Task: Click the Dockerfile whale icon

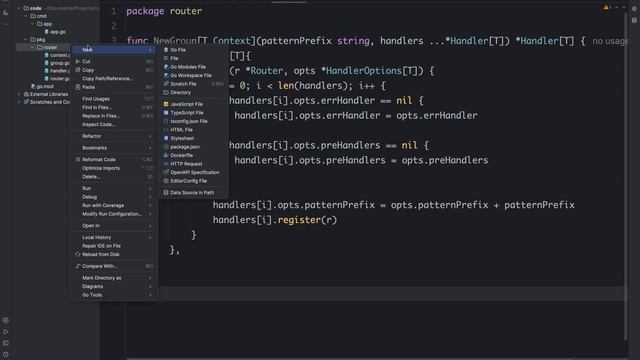Action: (166, 156)
